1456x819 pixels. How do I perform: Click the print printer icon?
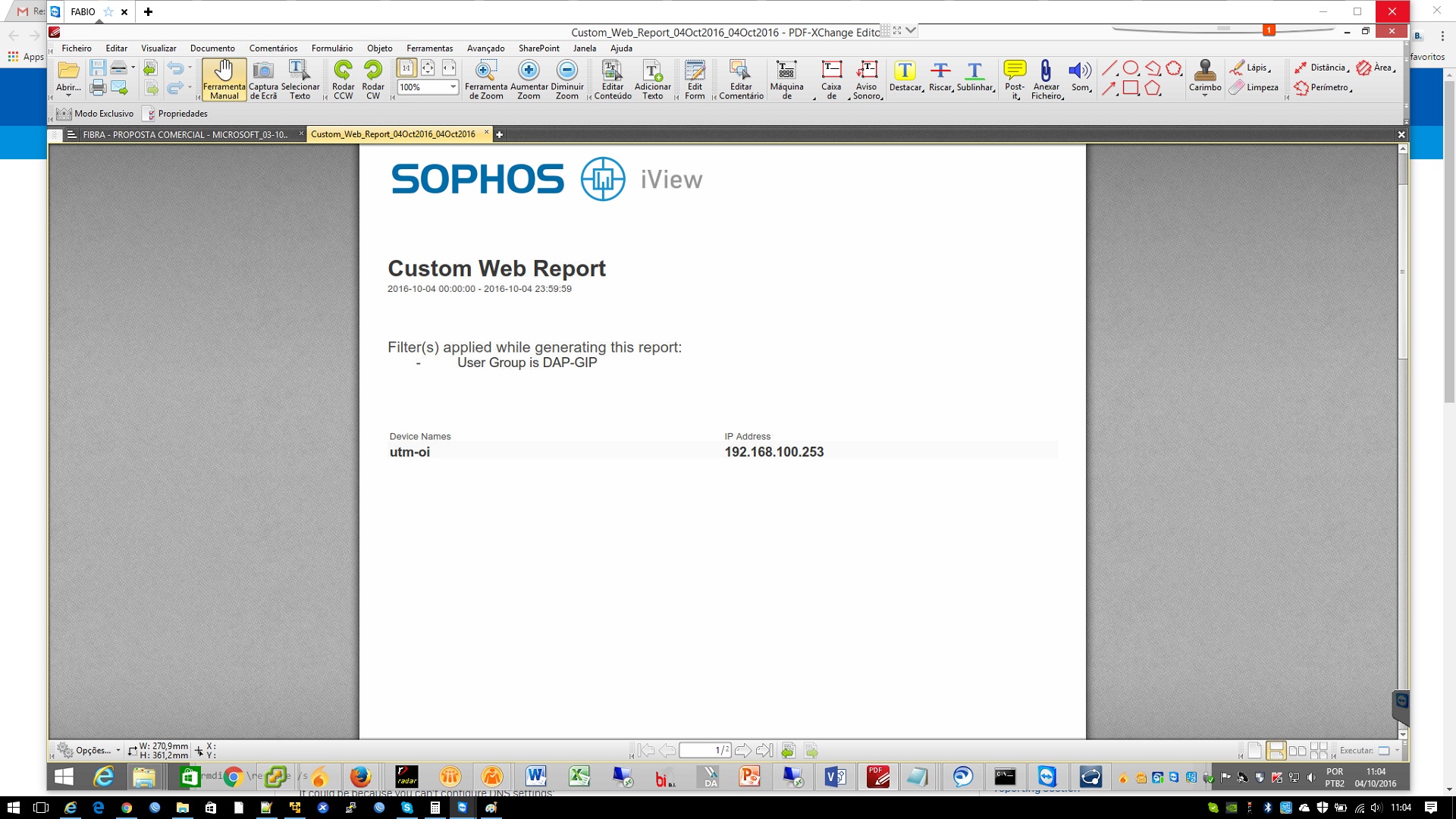[x=98, y=88]
